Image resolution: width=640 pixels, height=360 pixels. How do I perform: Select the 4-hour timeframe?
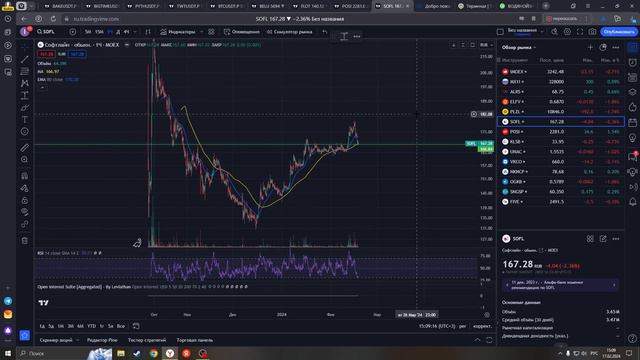click(x=127, y=31)
